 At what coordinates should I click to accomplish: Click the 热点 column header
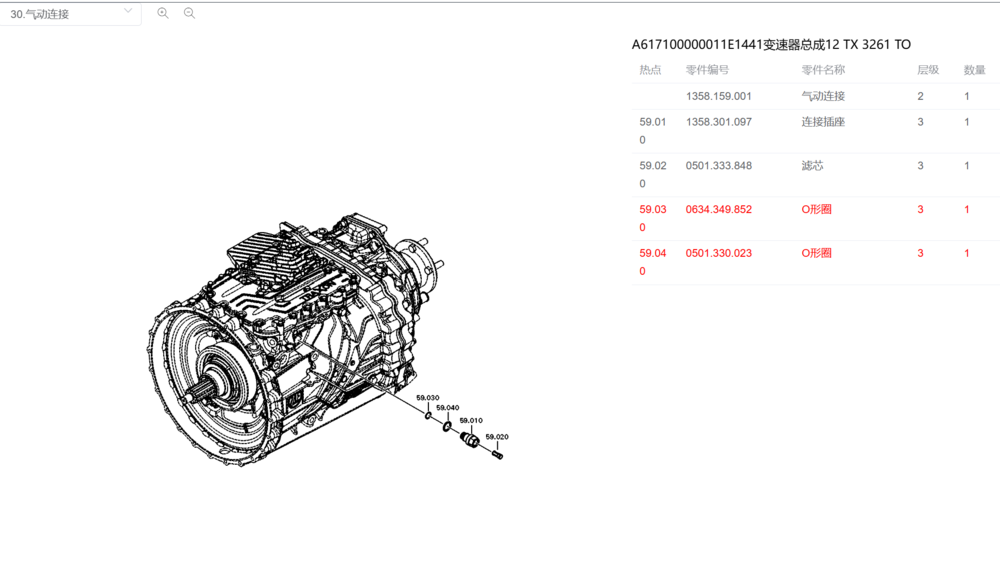tap(650, 70)
